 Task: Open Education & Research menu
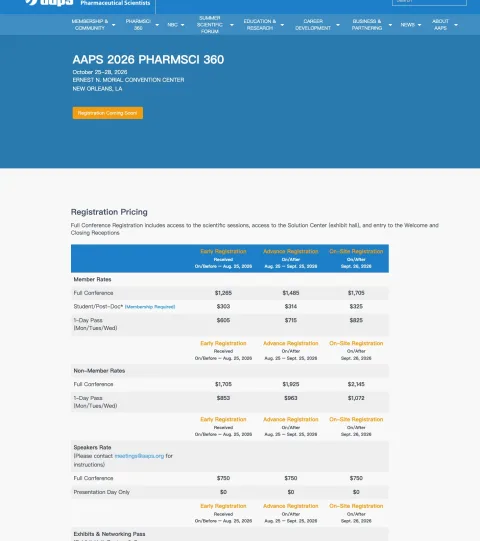click(260, 24)
